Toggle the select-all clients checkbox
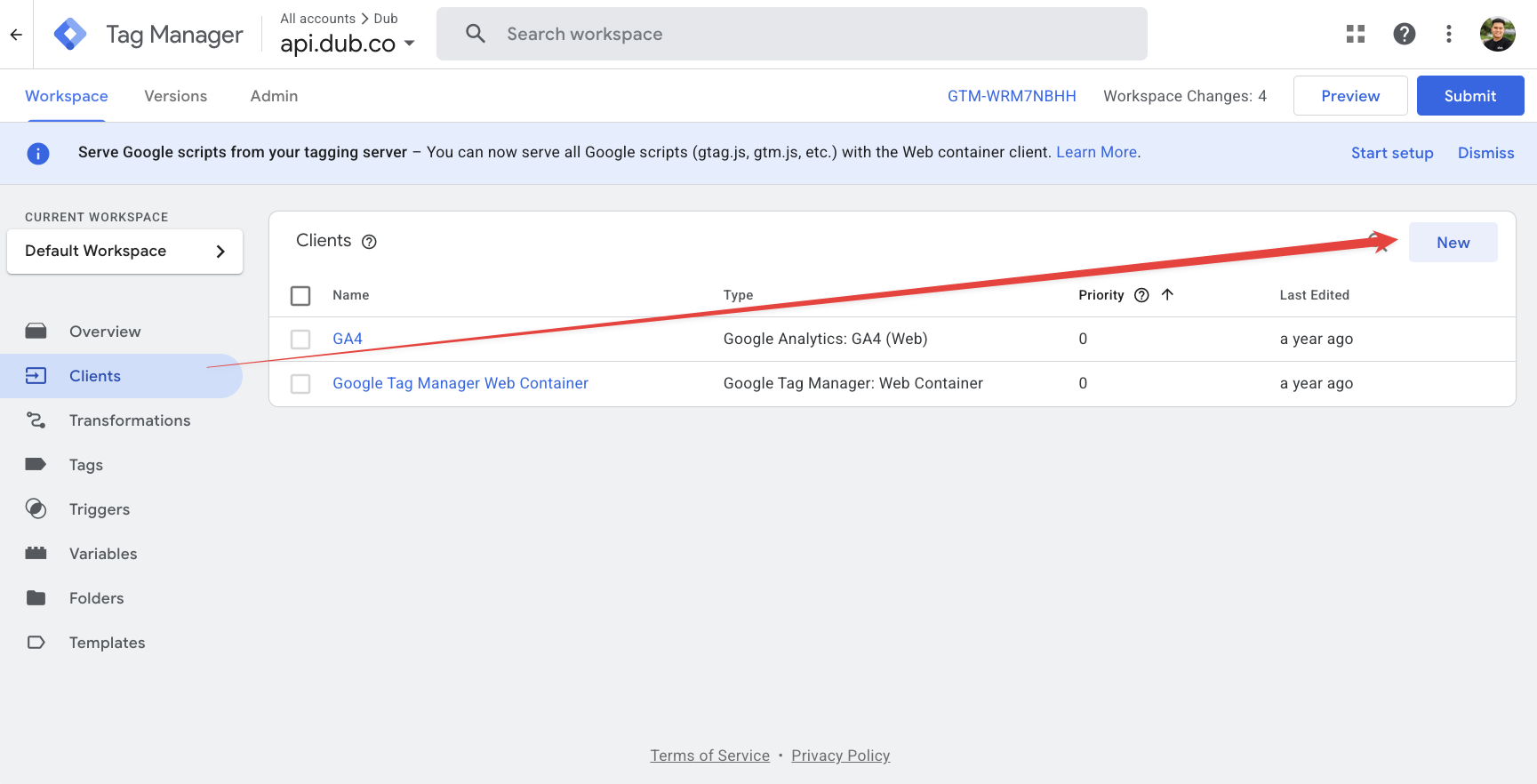1537x784 pixels. point(300,295)
